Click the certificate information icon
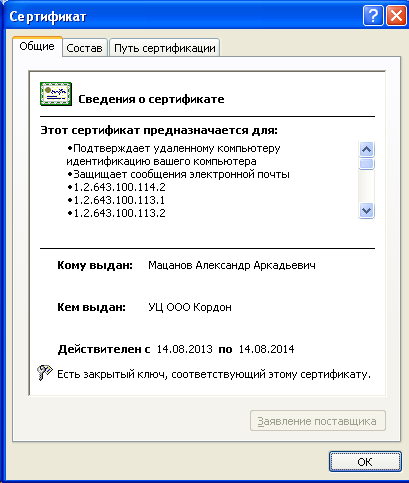 [56, 94]
